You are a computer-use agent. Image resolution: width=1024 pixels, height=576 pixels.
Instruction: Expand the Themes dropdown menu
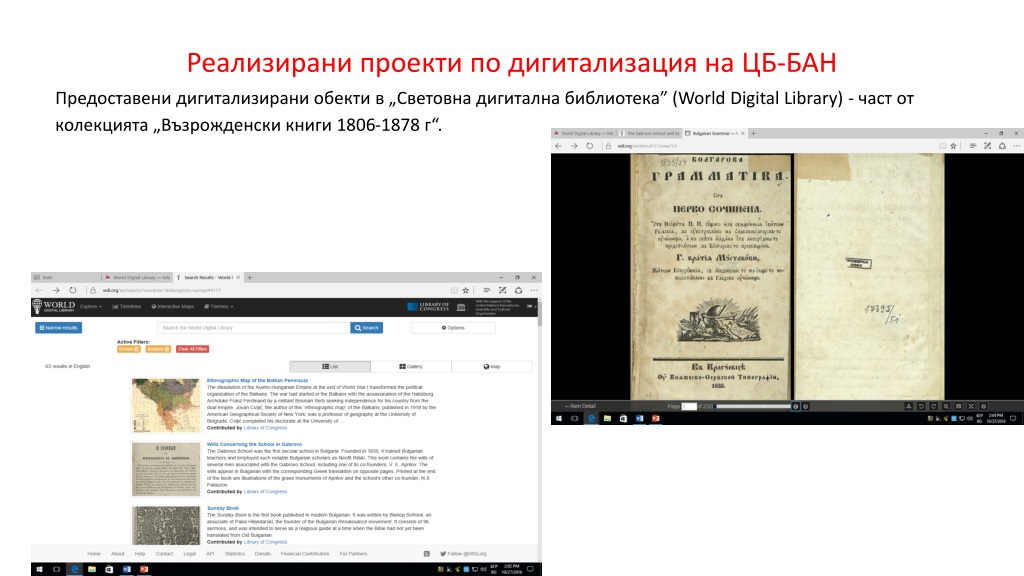[218, 306]
